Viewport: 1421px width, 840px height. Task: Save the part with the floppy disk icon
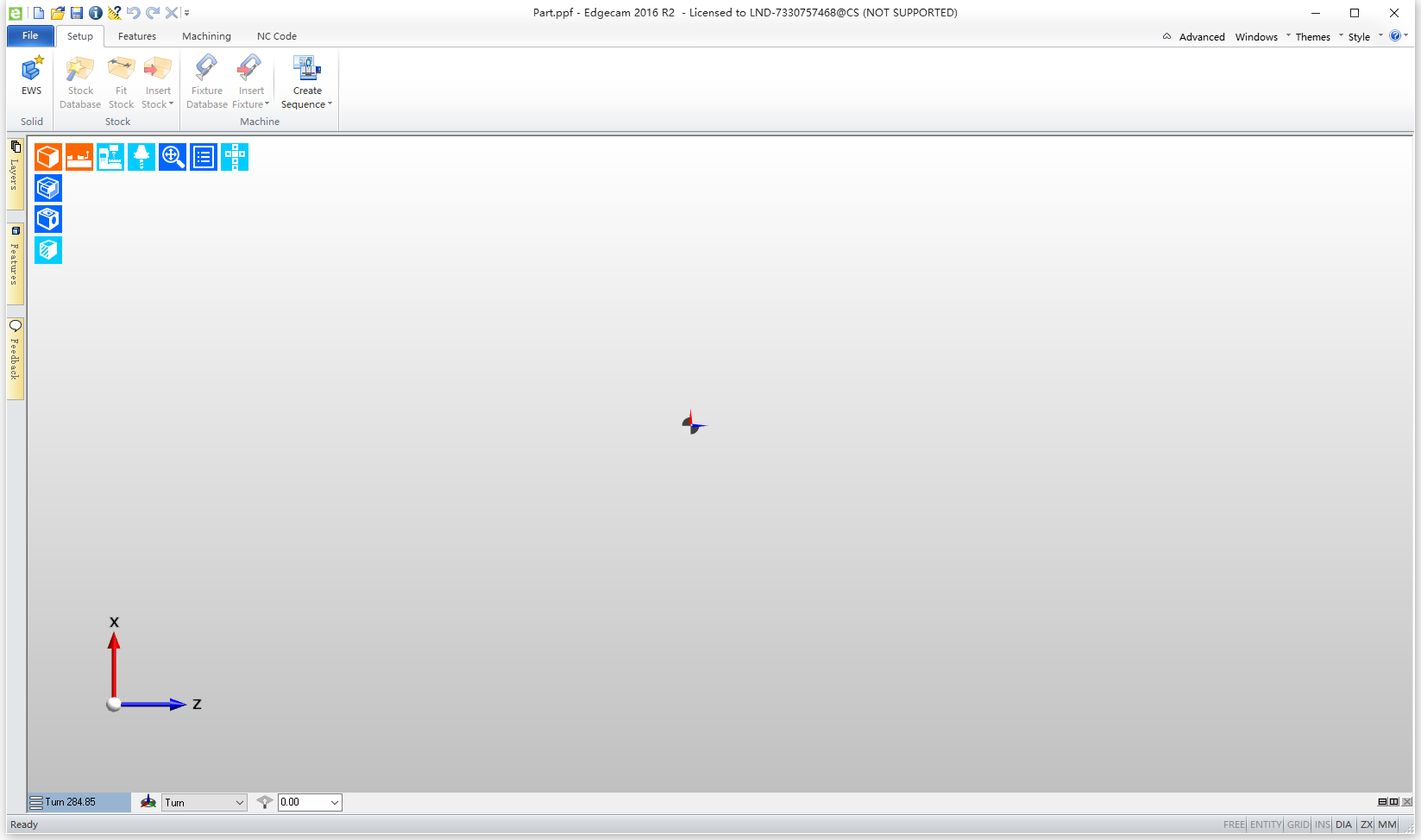(77, 13)
